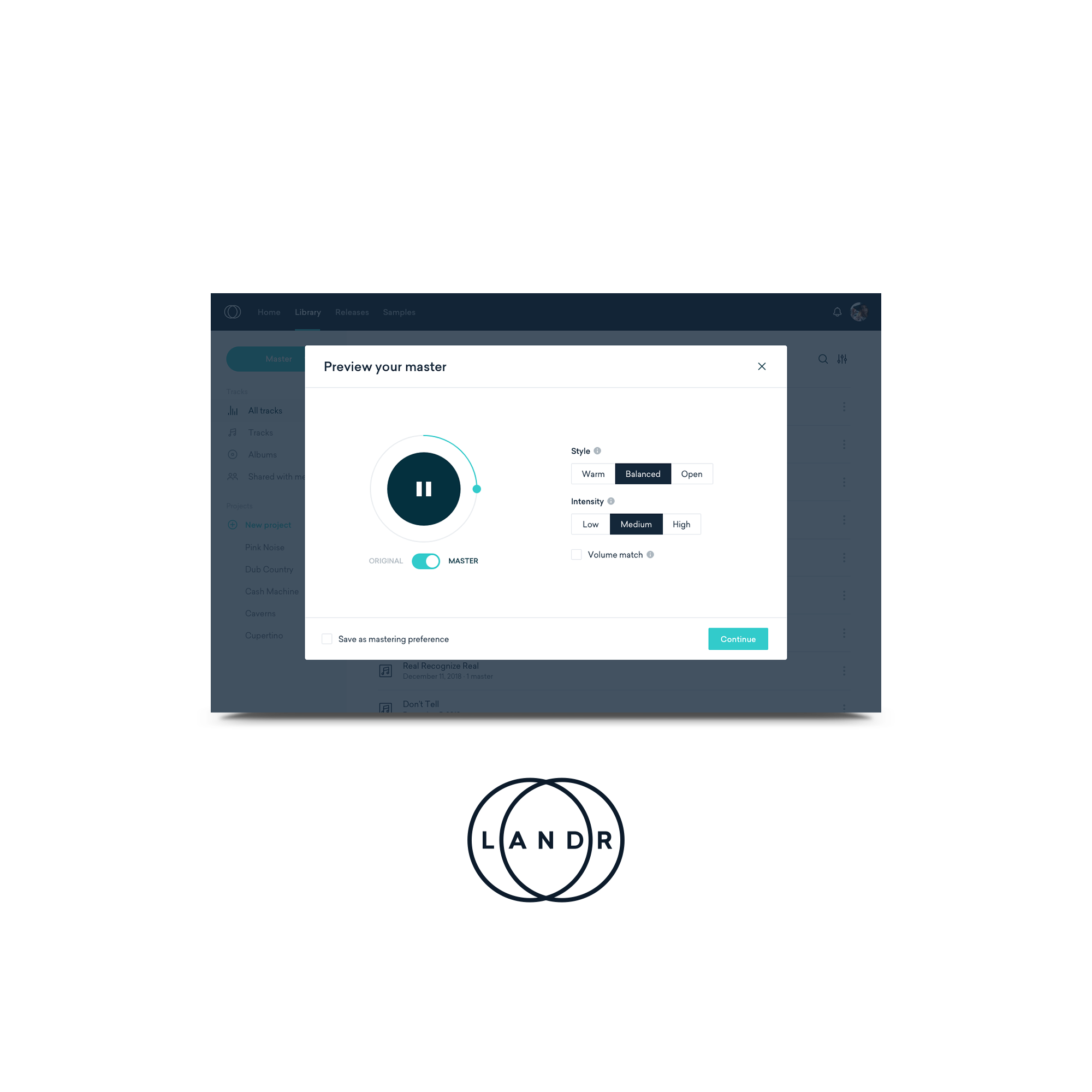This screenshot has height=1092, width=1092.
Task: Enable Save as mastering preference checkbox
Action: point(327,639)
